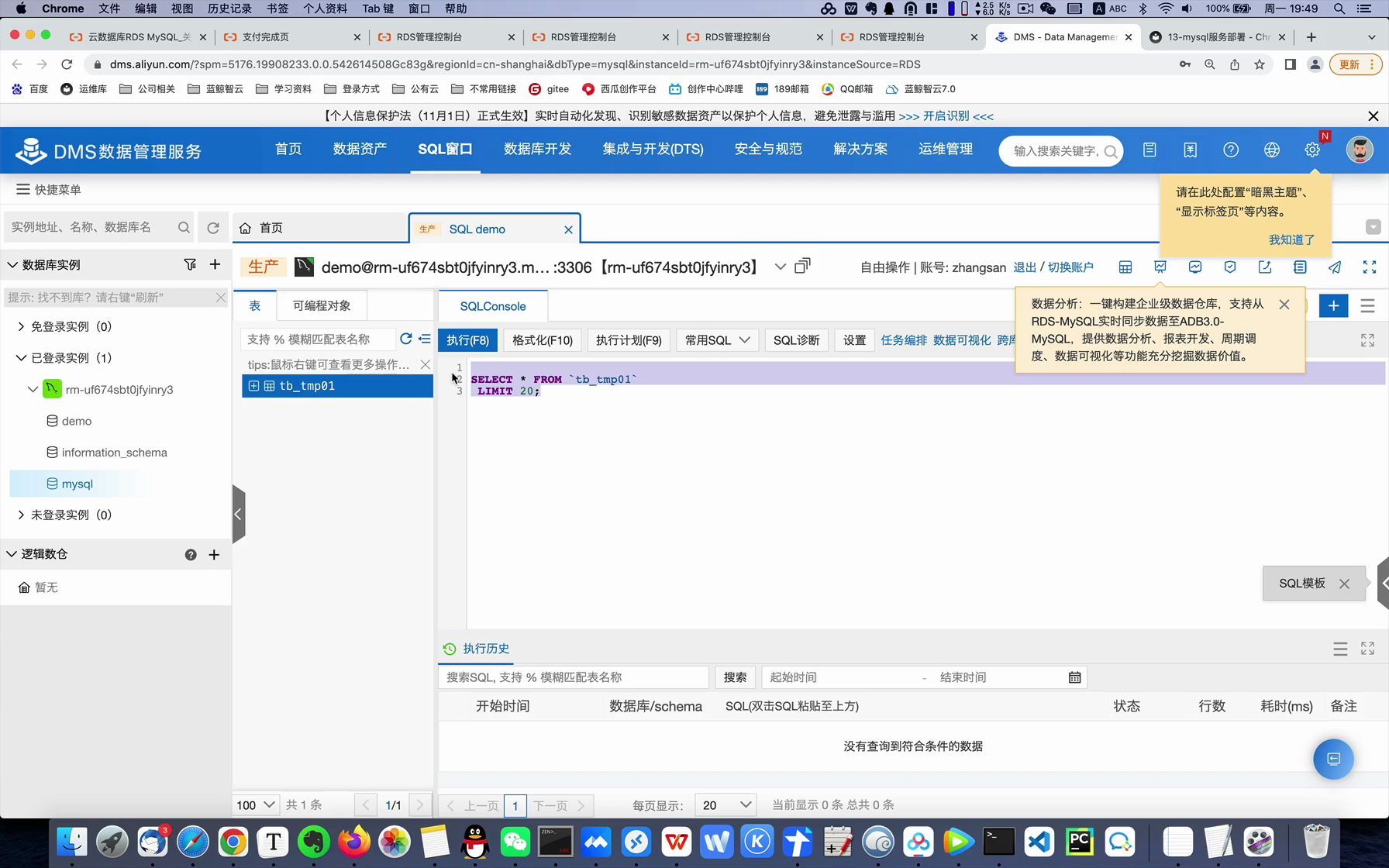1389x868 pixels.
Task: Focus the 搜索SQL history search field
Action: [574, 677]
